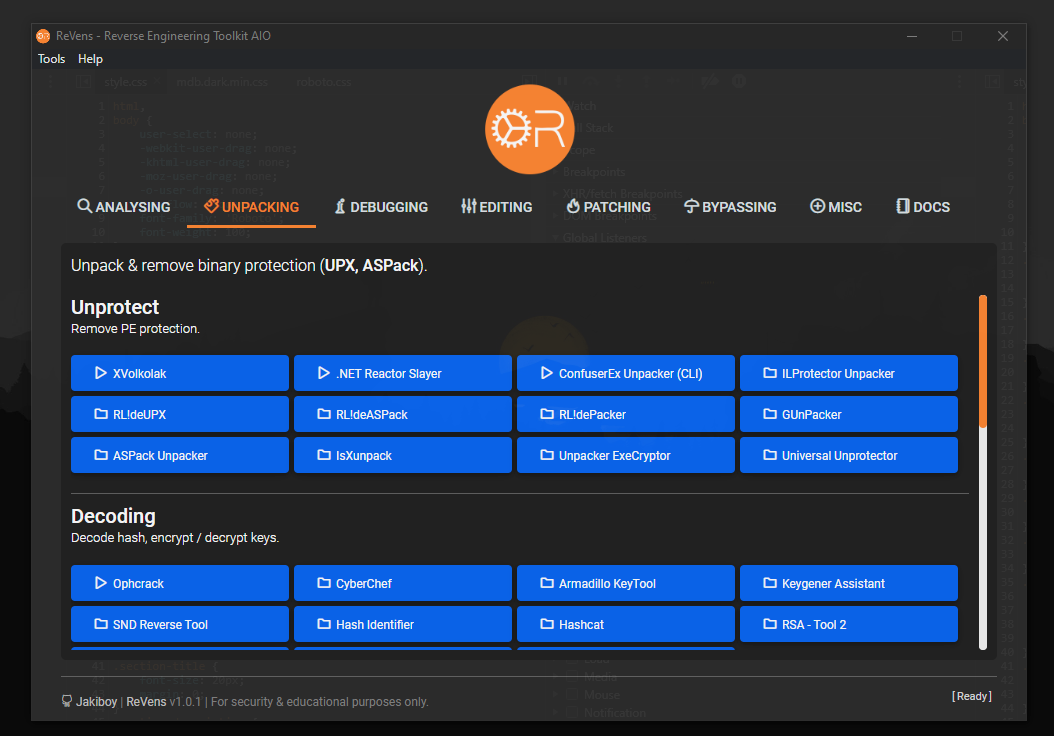
Task: Select the Editing tab with sliders icon
Action: [x=496, y=207]
